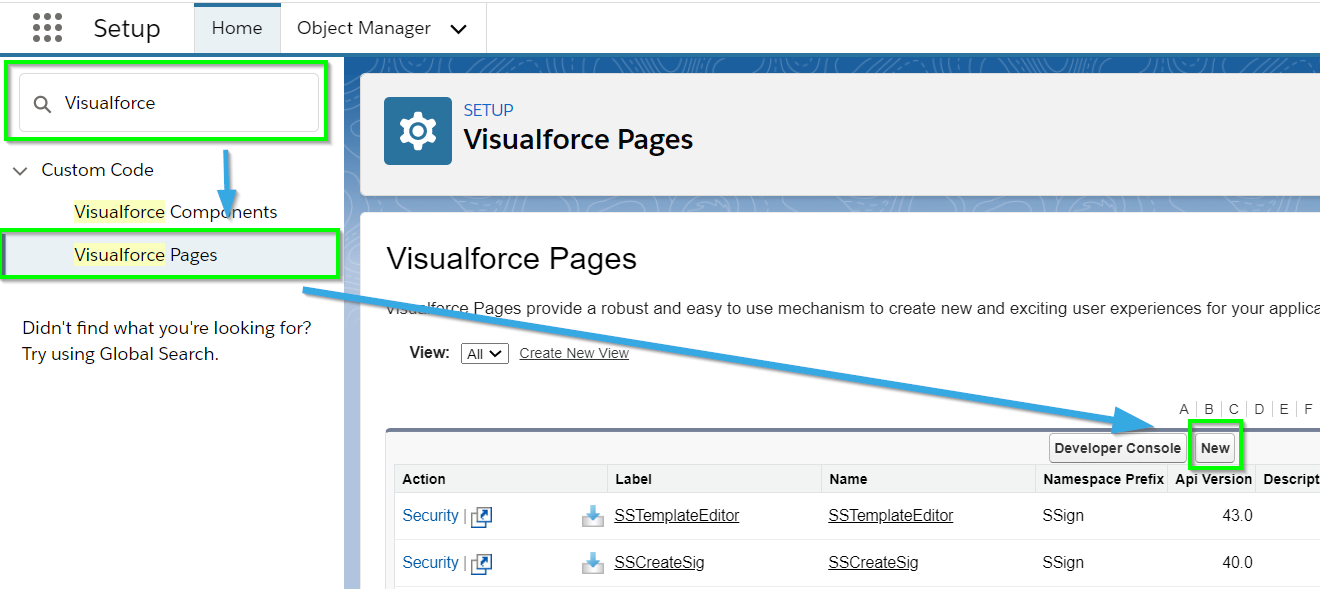Click the New button
Viewport: 1320px width, 589px height.
click(1215, 448)
